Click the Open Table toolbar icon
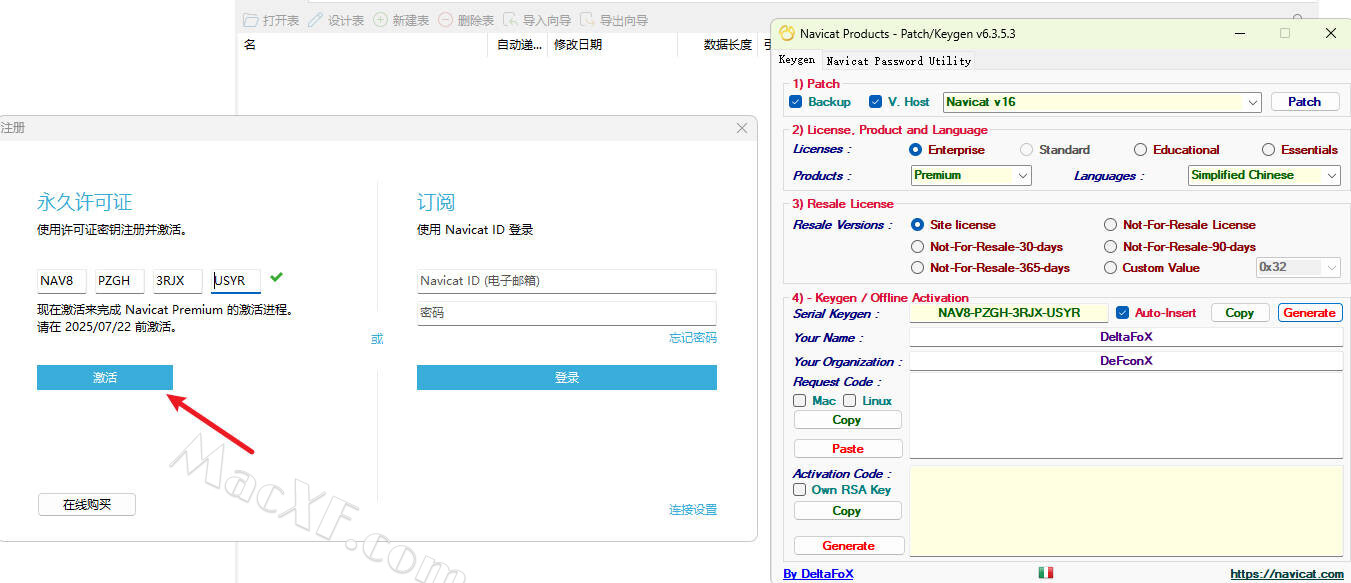Image resolution: width=1351 pixels, height=583 pixels. [251, 20]
